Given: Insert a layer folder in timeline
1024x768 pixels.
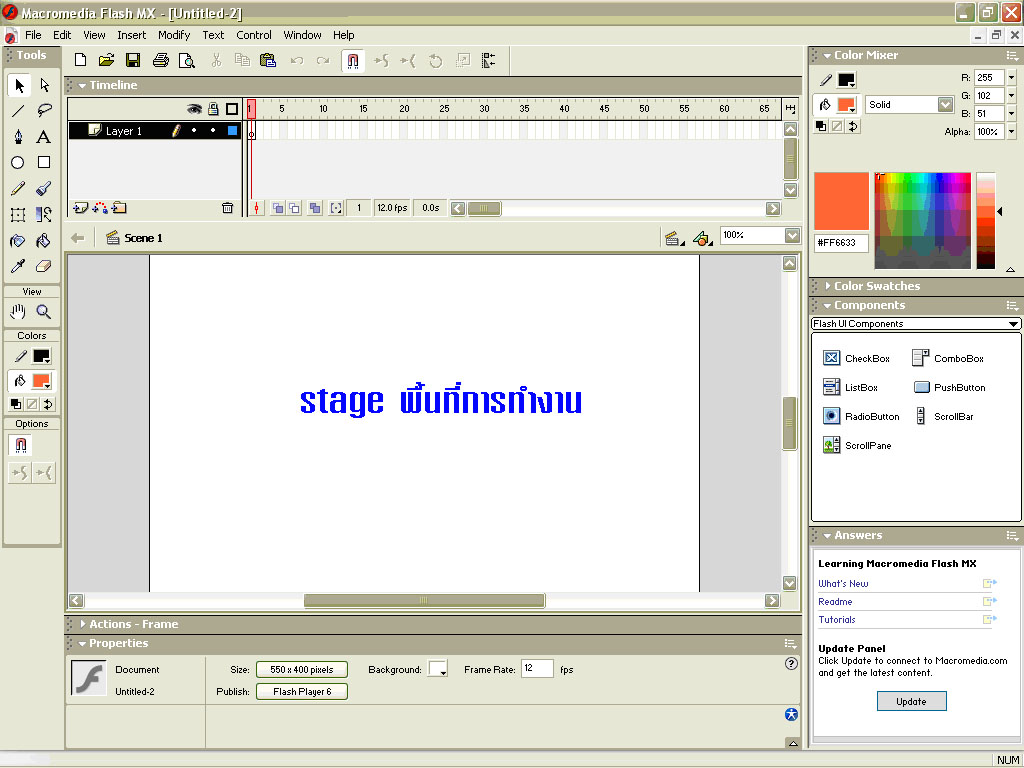Looking at the screenshot, I should (119, 208).
